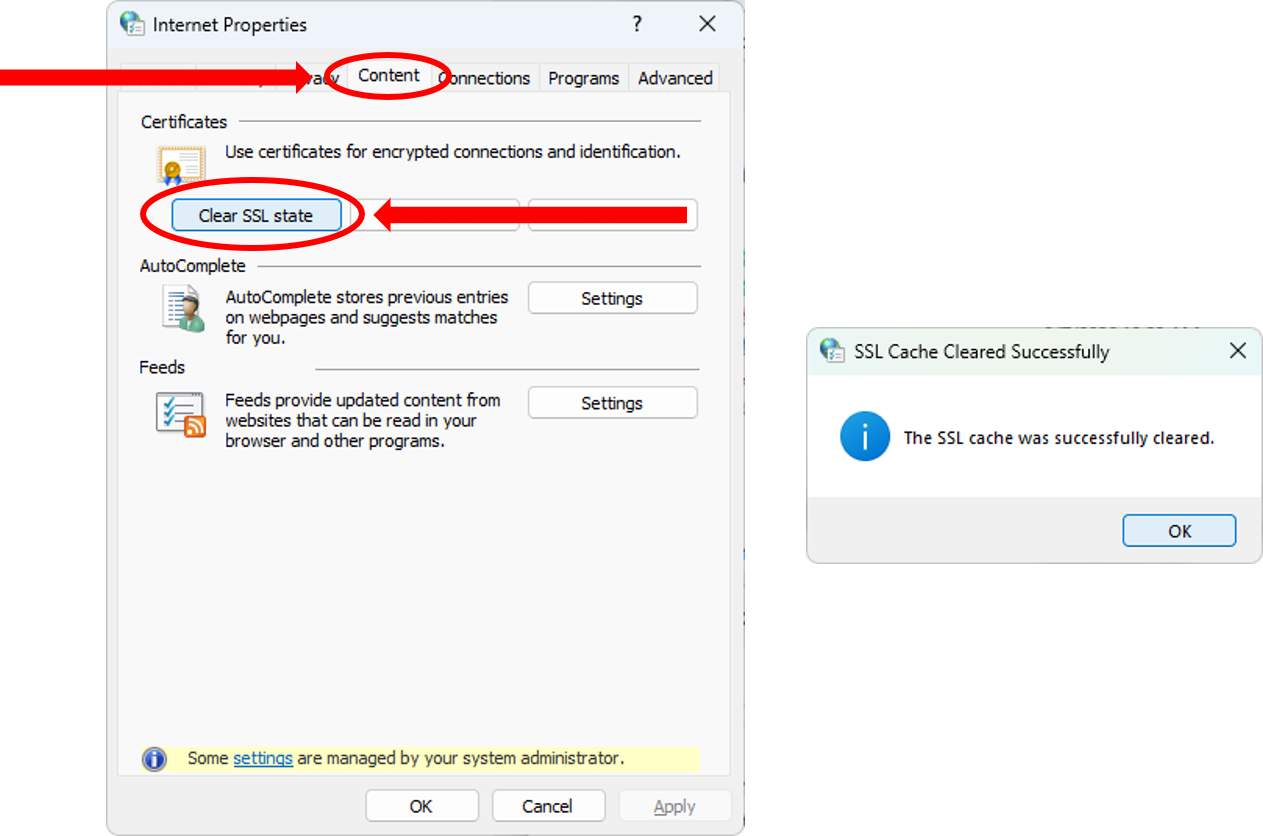Click the 'AutoComplete stores previous entries' description

tap(367, 317)
